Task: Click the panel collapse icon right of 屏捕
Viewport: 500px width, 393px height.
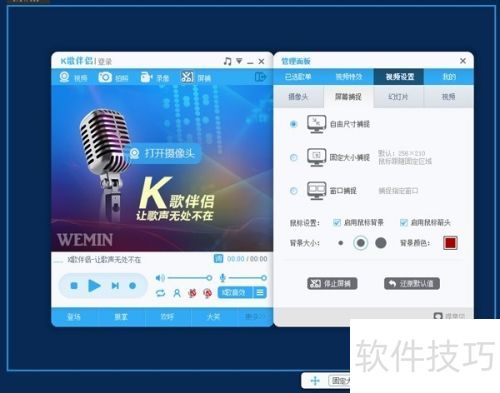Action: pos(260,77)
